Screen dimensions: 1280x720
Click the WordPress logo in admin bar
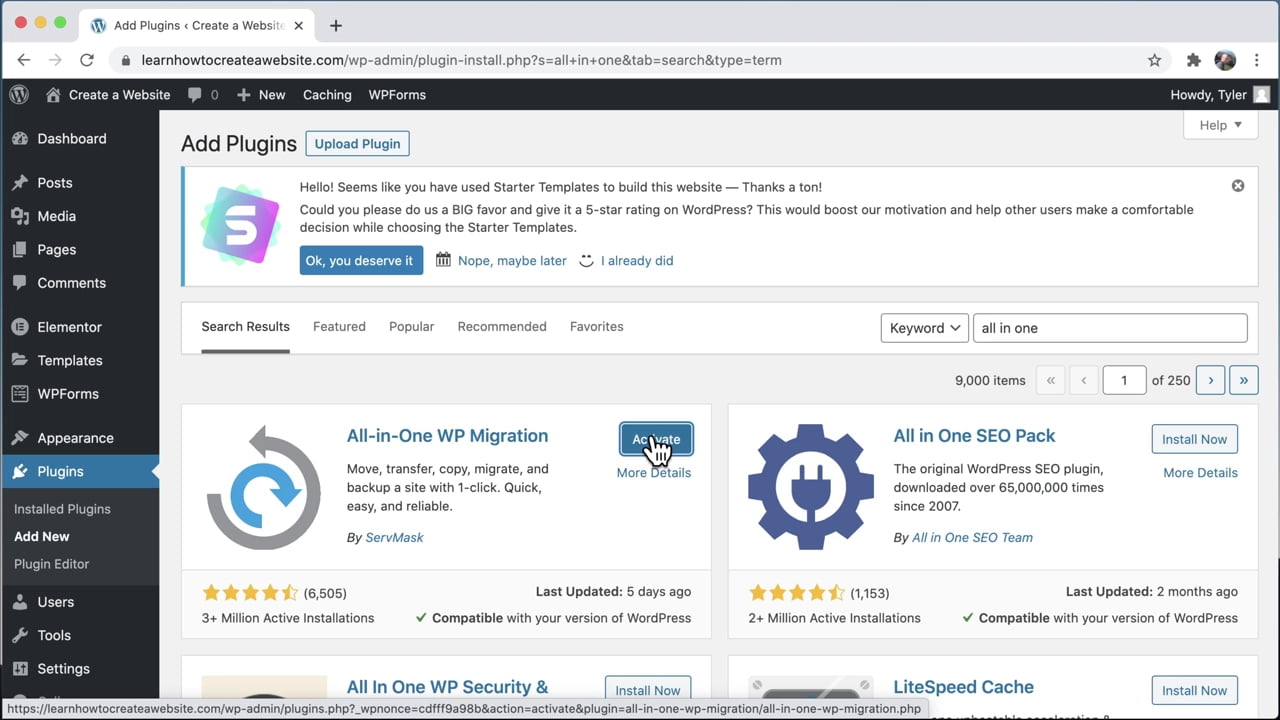click(19, 95)
